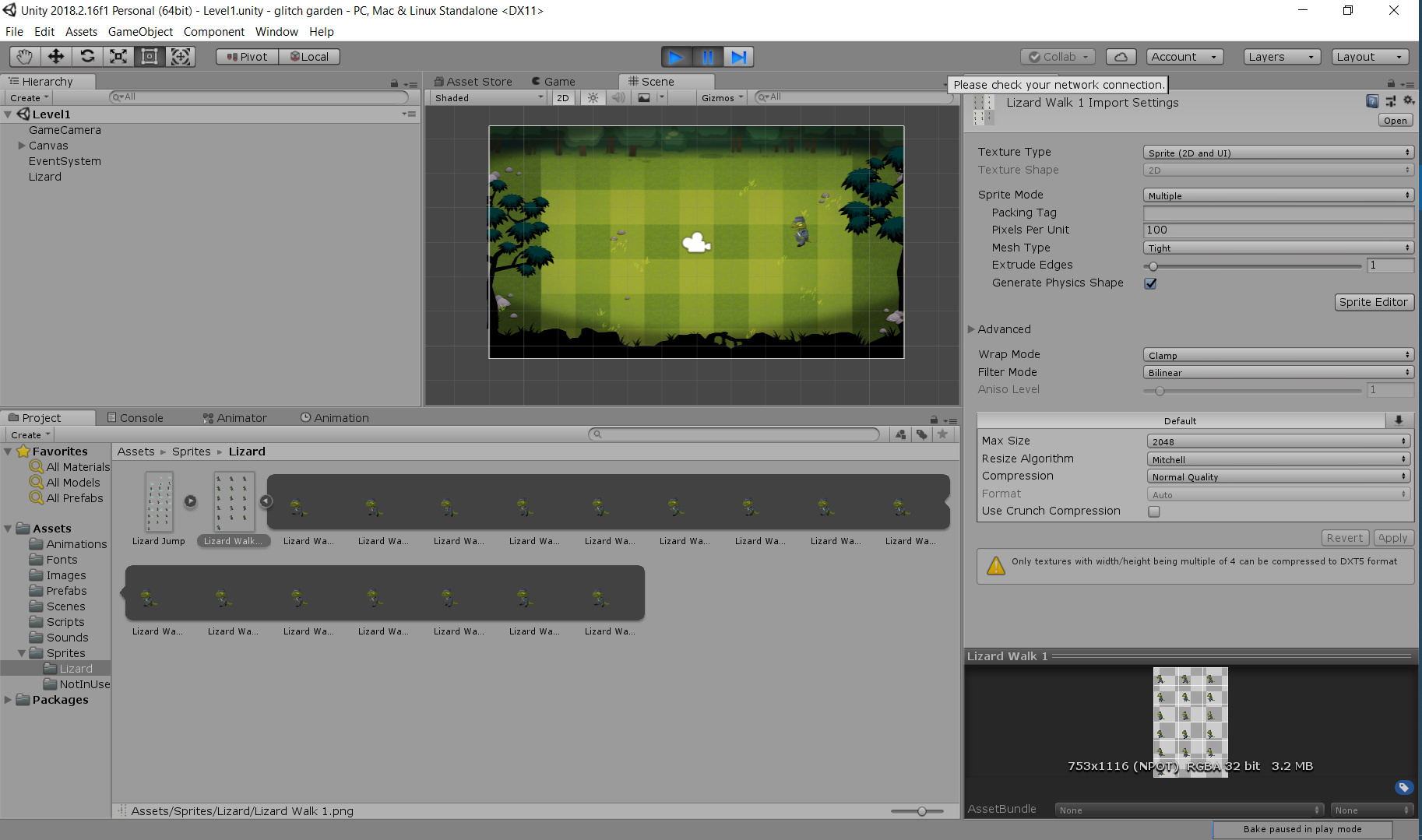Click the asset label tag icon in preview
The width and height of the screenshot is (1422, 840).
pyautogui.click(x=1404, y=788)
